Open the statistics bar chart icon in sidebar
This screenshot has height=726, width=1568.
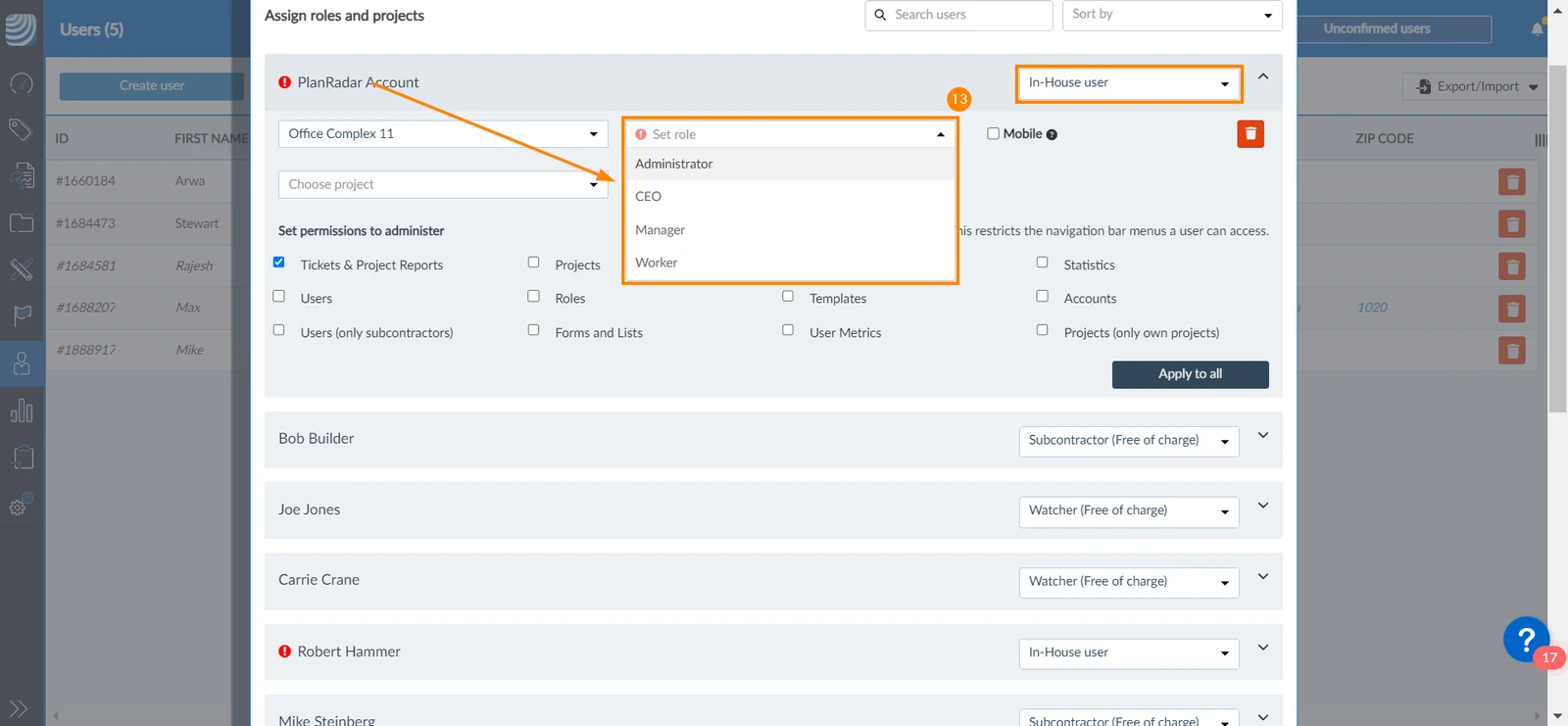click(22, 411)
